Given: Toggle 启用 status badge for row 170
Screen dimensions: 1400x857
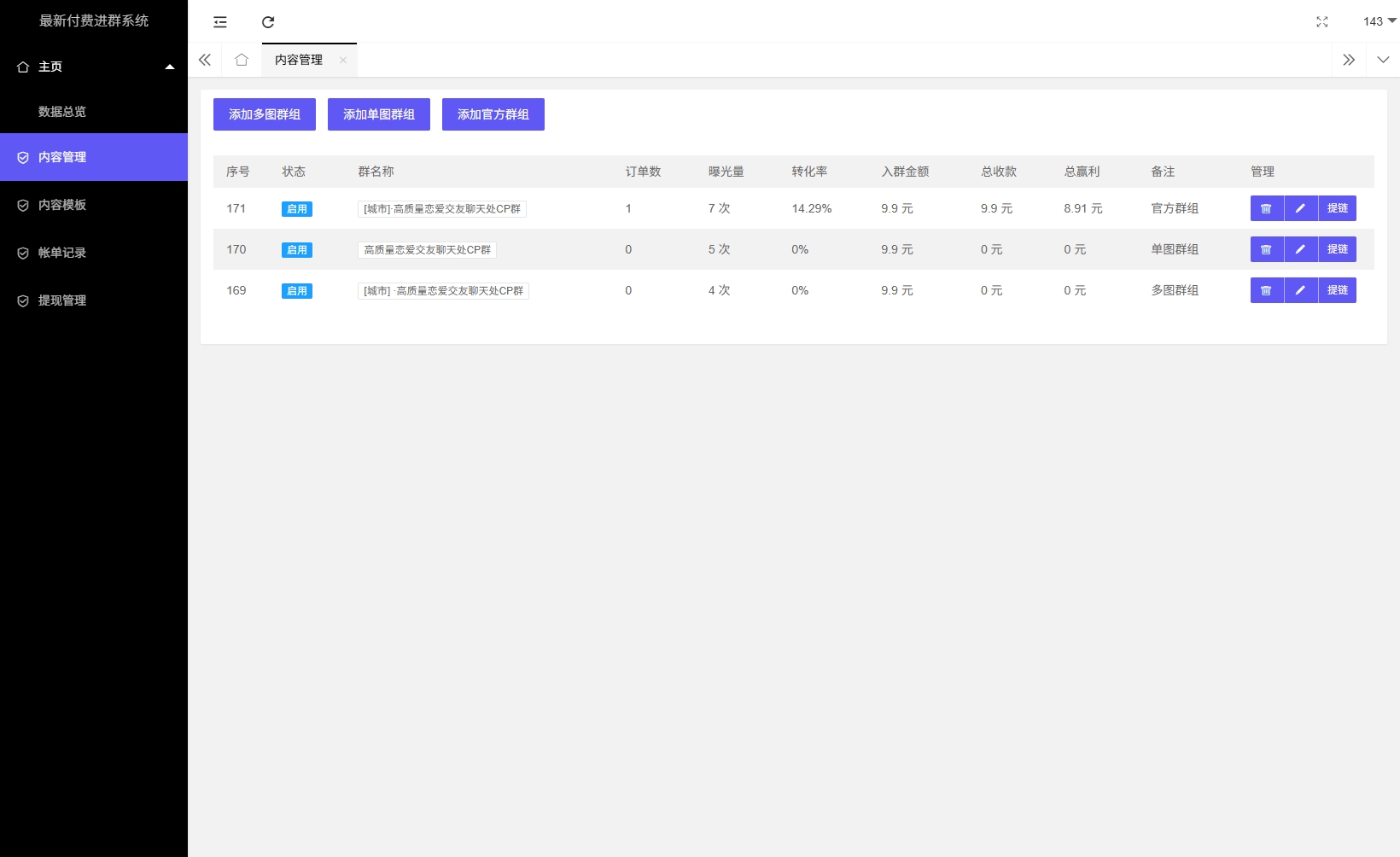Looking at the screenshot, I should coord(296,250).
